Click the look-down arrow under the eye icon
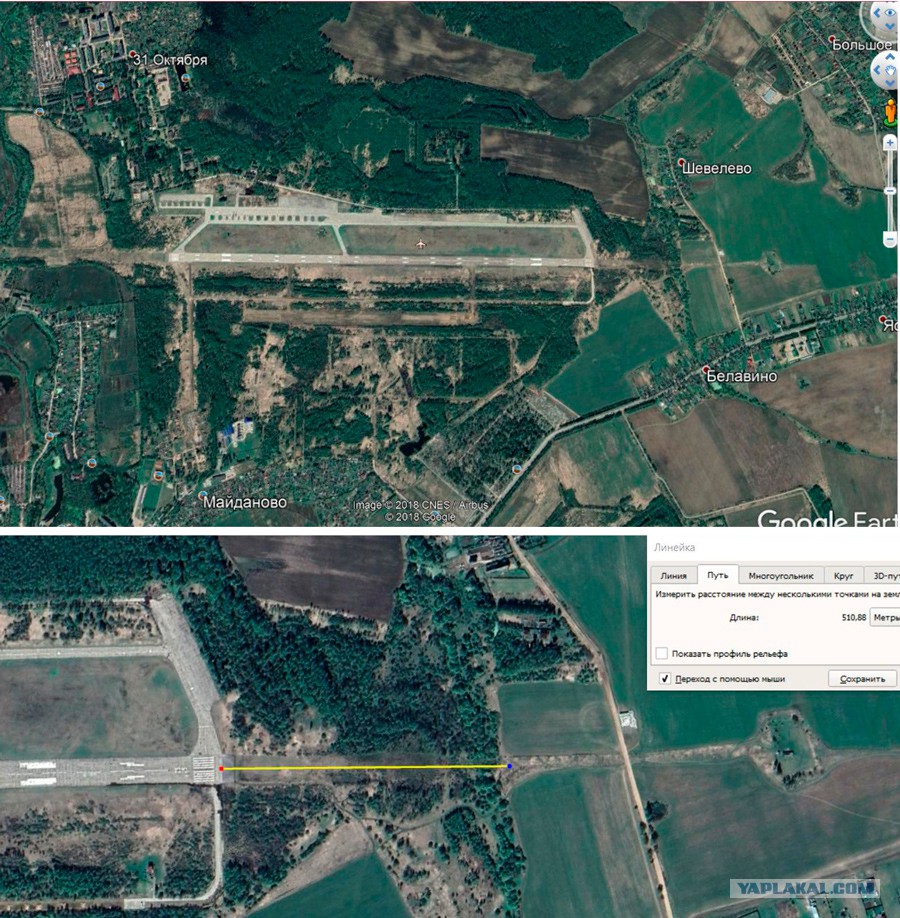The image size is (900, 918). [x=890, y=27]
